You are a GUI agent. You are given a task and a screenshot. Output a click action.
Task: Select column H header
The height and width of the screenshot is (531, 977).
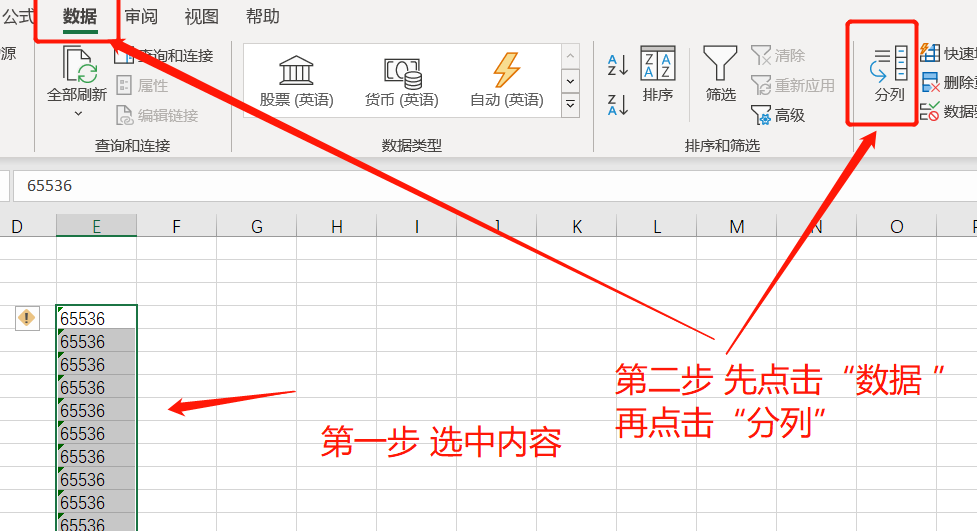336,226
